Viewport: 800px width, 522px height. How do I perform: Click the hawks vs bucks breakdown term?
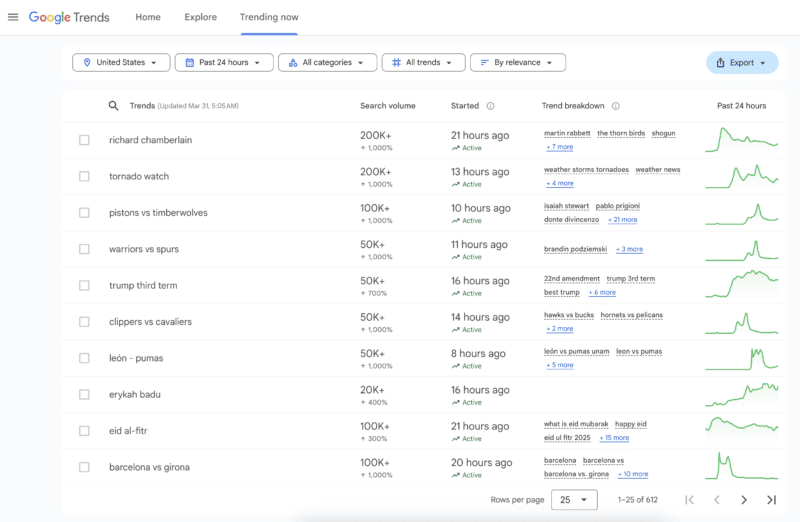(x=569, y=315)
